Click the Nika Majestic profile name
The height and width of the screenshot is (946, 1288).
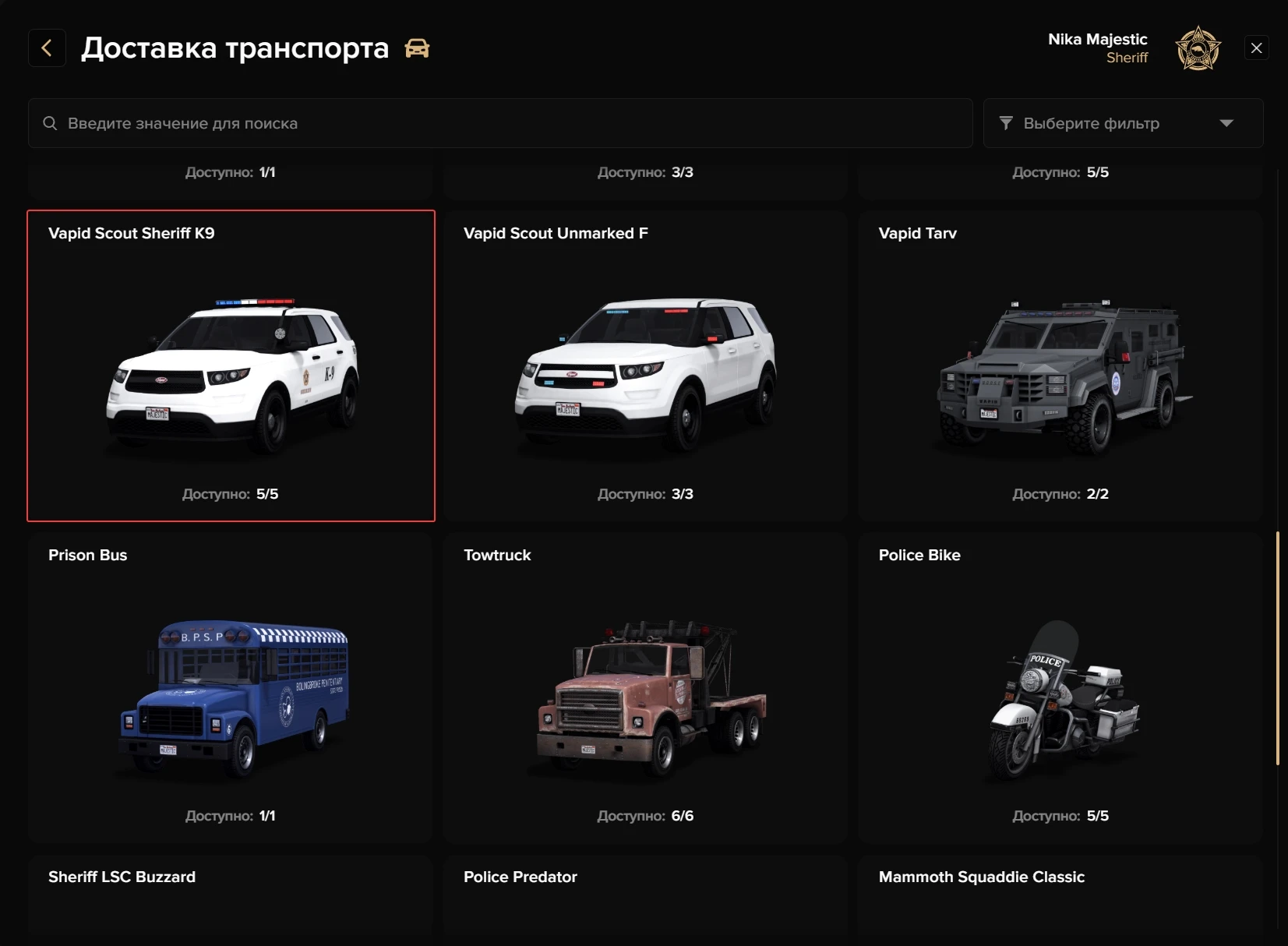1097,39
